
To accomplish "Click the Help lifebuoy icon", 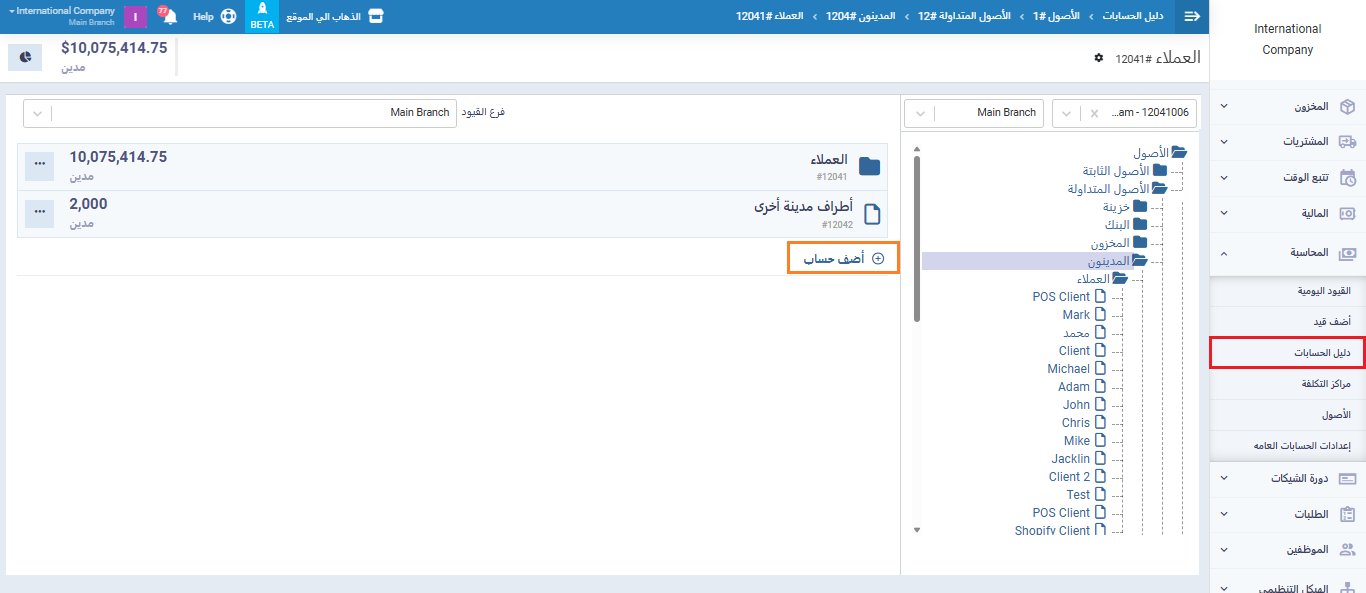I will click(x=228, y=17).
